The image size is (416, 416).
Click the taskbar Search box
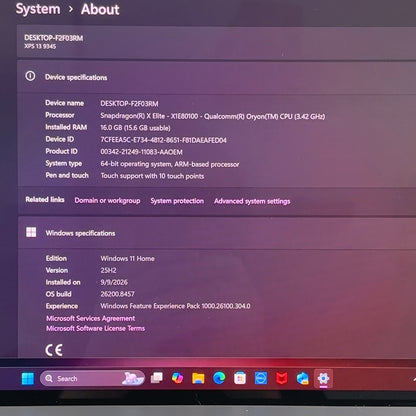tap(92, 378)
